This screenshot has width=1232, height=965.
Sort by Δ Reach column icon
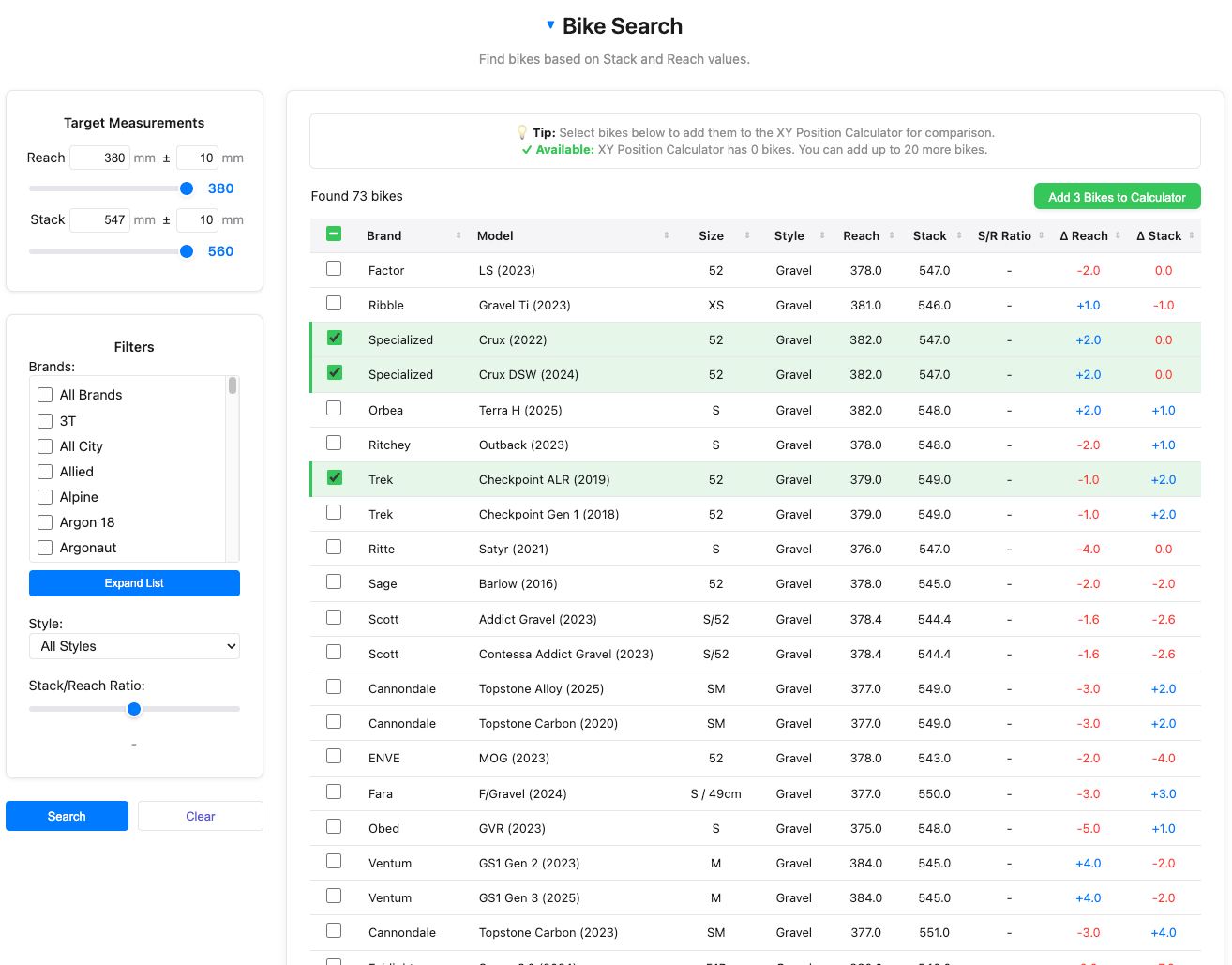click(1118, 235)
